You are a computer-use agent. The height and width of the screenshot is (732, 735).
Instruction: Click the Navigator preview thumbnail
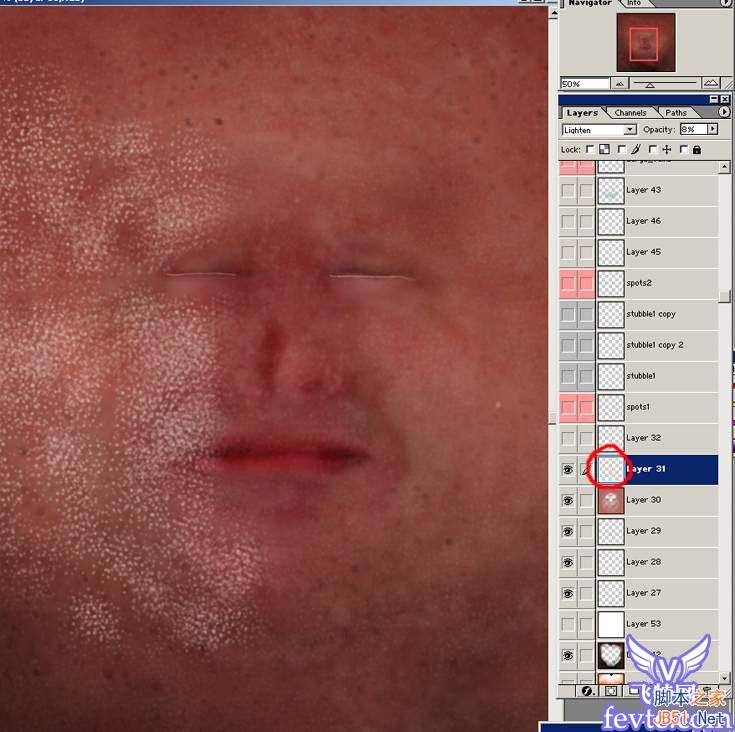click(646, 42)
